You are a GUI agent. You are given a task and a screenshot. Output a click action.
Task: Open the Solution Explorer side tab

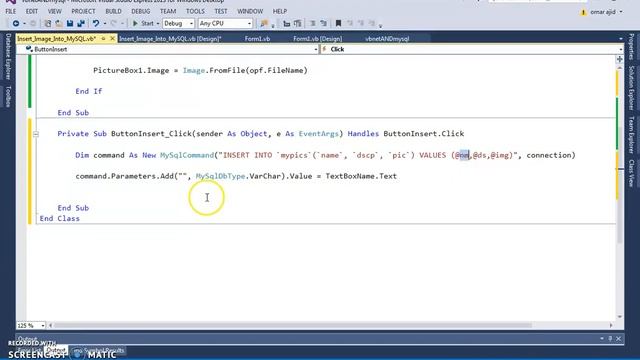[x=631, y=88]
